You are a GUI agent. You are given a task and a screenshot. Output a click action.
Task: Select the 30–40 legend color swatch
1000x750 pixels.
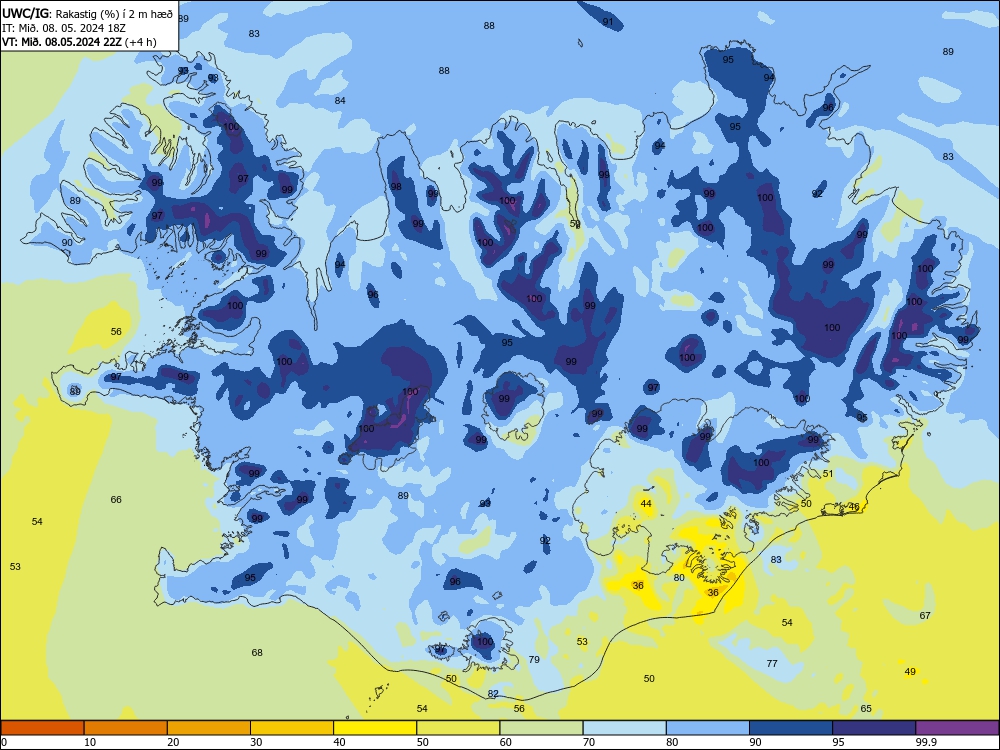point(292,728)
